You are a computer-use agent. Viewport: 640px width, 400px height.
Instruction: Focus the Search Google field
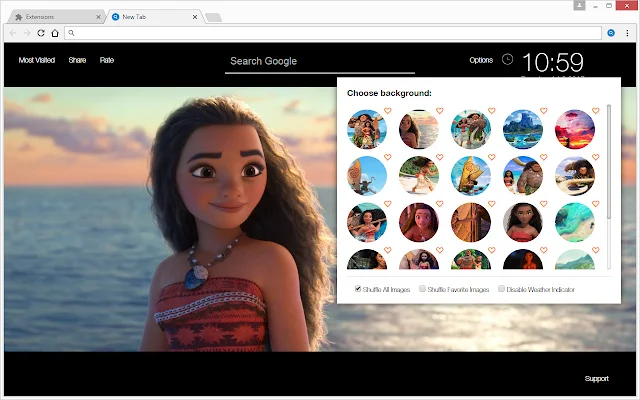(320, 61)
